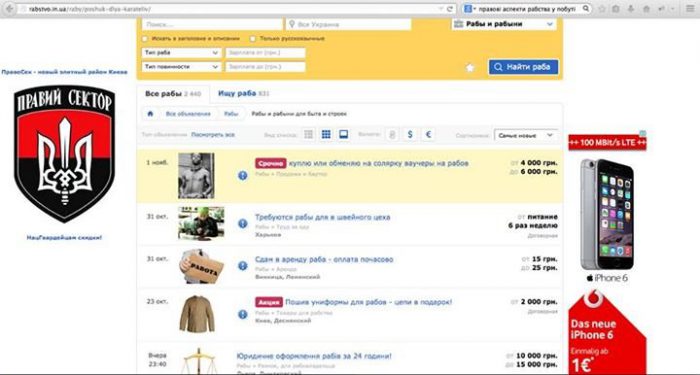Select the euro currency icon
This screenshot has width=700, height=375.
428,134
